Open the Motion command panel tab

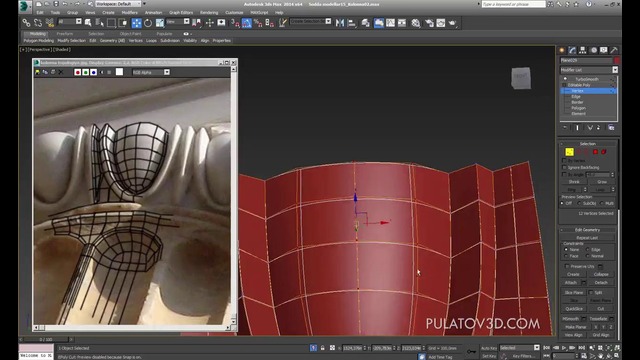593,50
